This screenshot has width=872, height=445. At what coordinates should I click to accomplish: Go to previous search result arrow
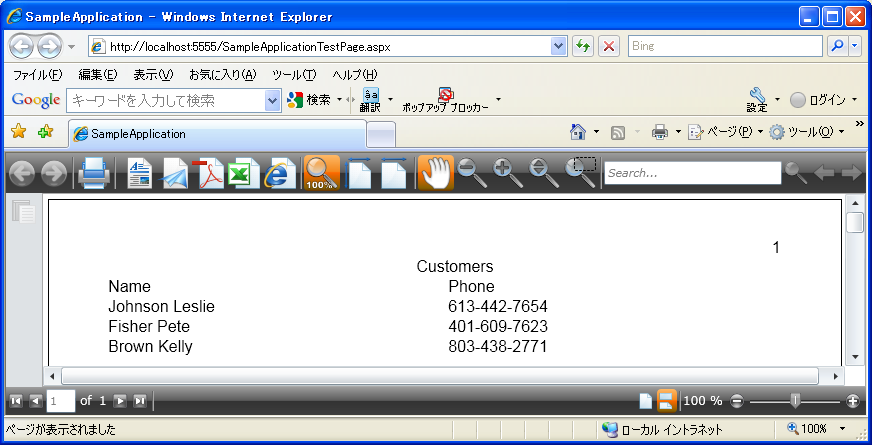(x=823, y=174)
